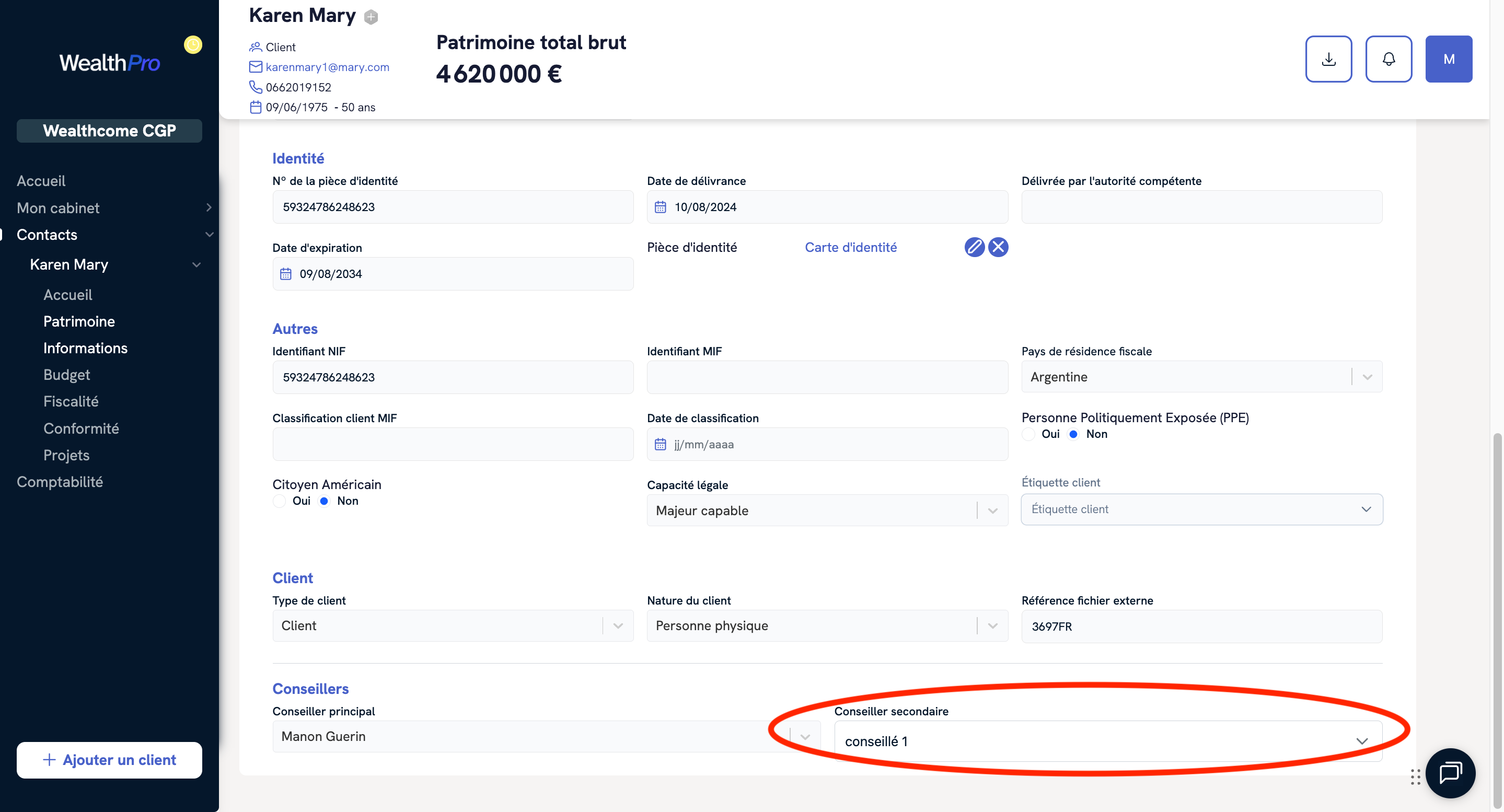The height and width of the screenshot is (812, 1504).
Task: Click Ajouter un client button
Action: click(x=109, y=759)
